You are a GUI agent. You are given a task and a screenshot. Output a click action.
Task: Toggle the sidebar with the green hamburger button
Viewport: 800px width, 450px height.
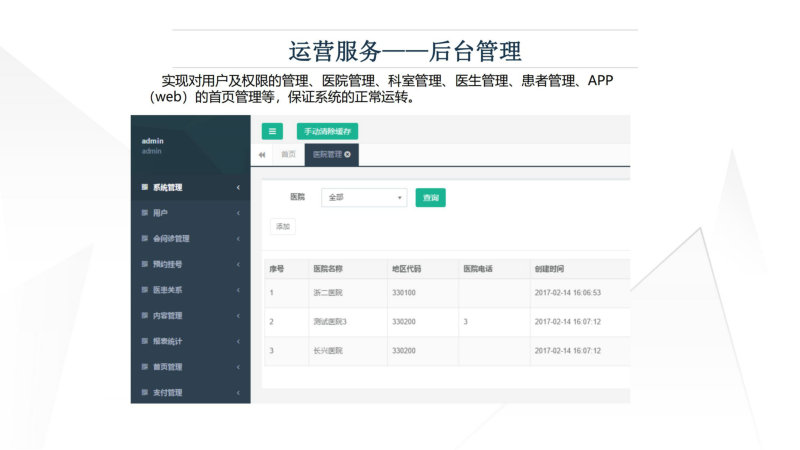[272, 131]
